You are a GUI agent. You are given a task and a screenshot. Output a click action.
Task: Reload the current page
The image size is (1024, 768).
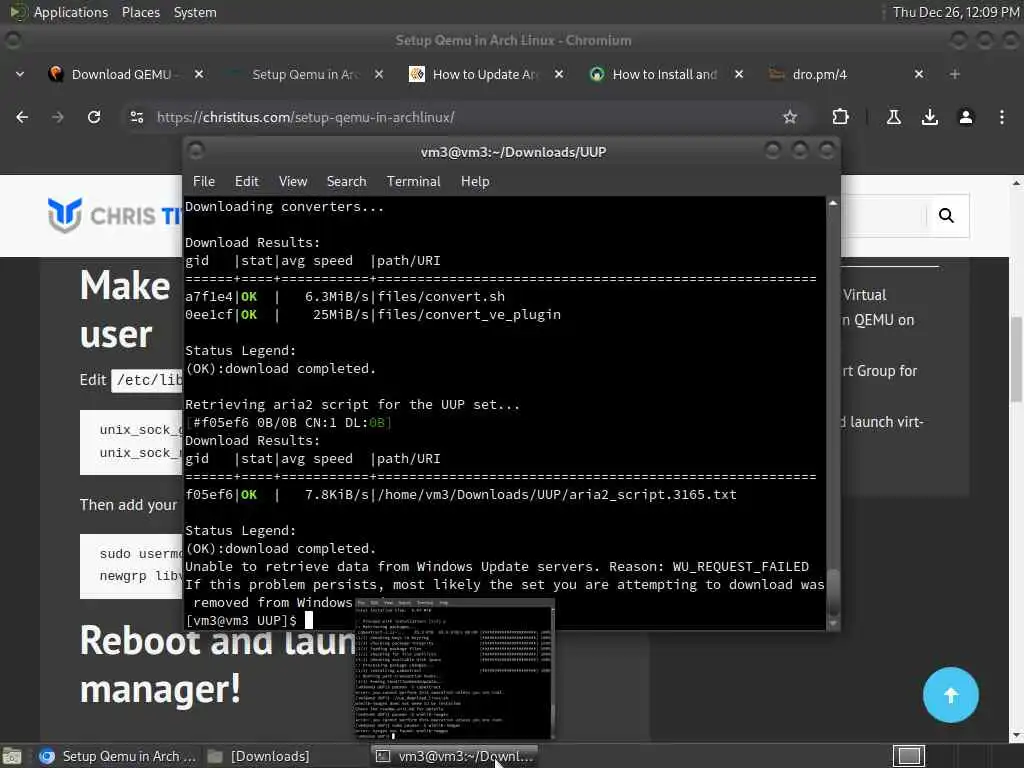click(x=94, y=117)
